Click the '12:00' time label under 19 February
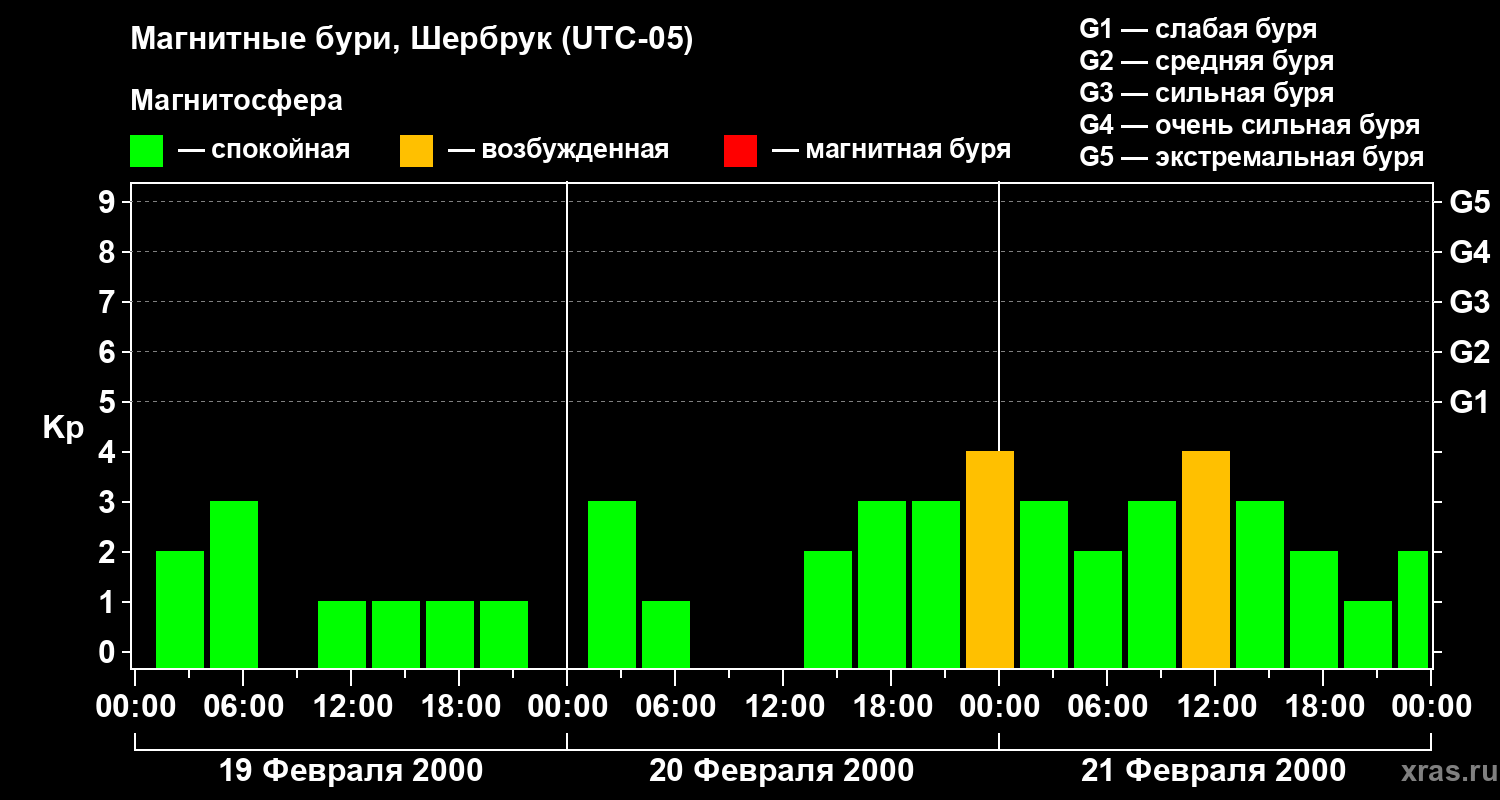 [351, 707]
